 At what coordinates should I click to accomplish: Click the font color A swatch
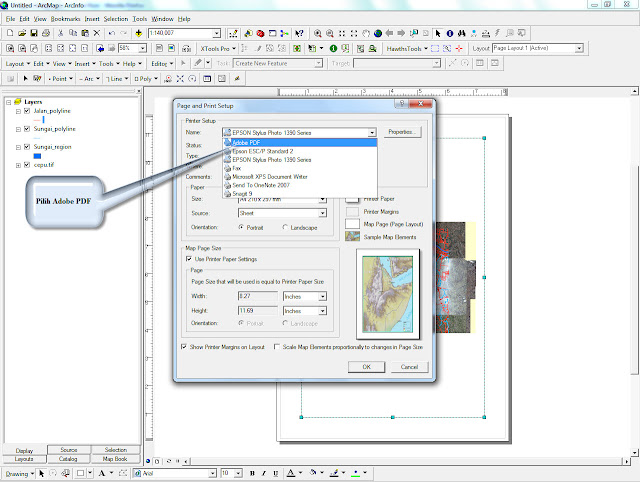tap(291, 473)
